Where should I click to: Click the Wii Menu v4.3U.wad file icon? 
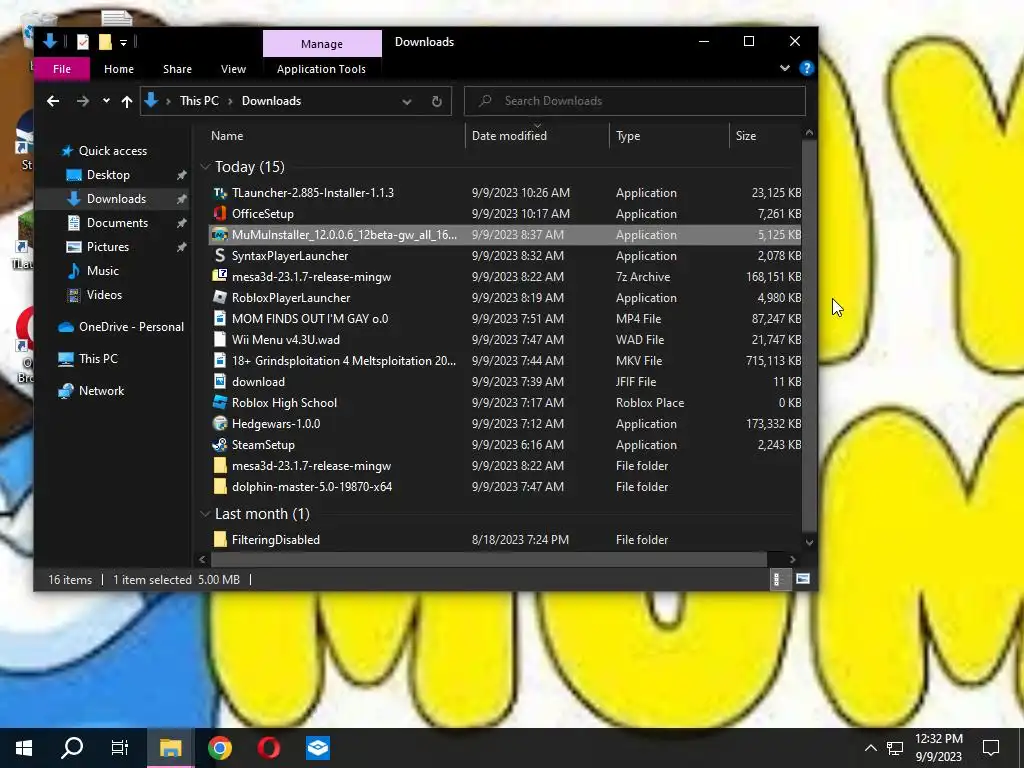point(220,340)
